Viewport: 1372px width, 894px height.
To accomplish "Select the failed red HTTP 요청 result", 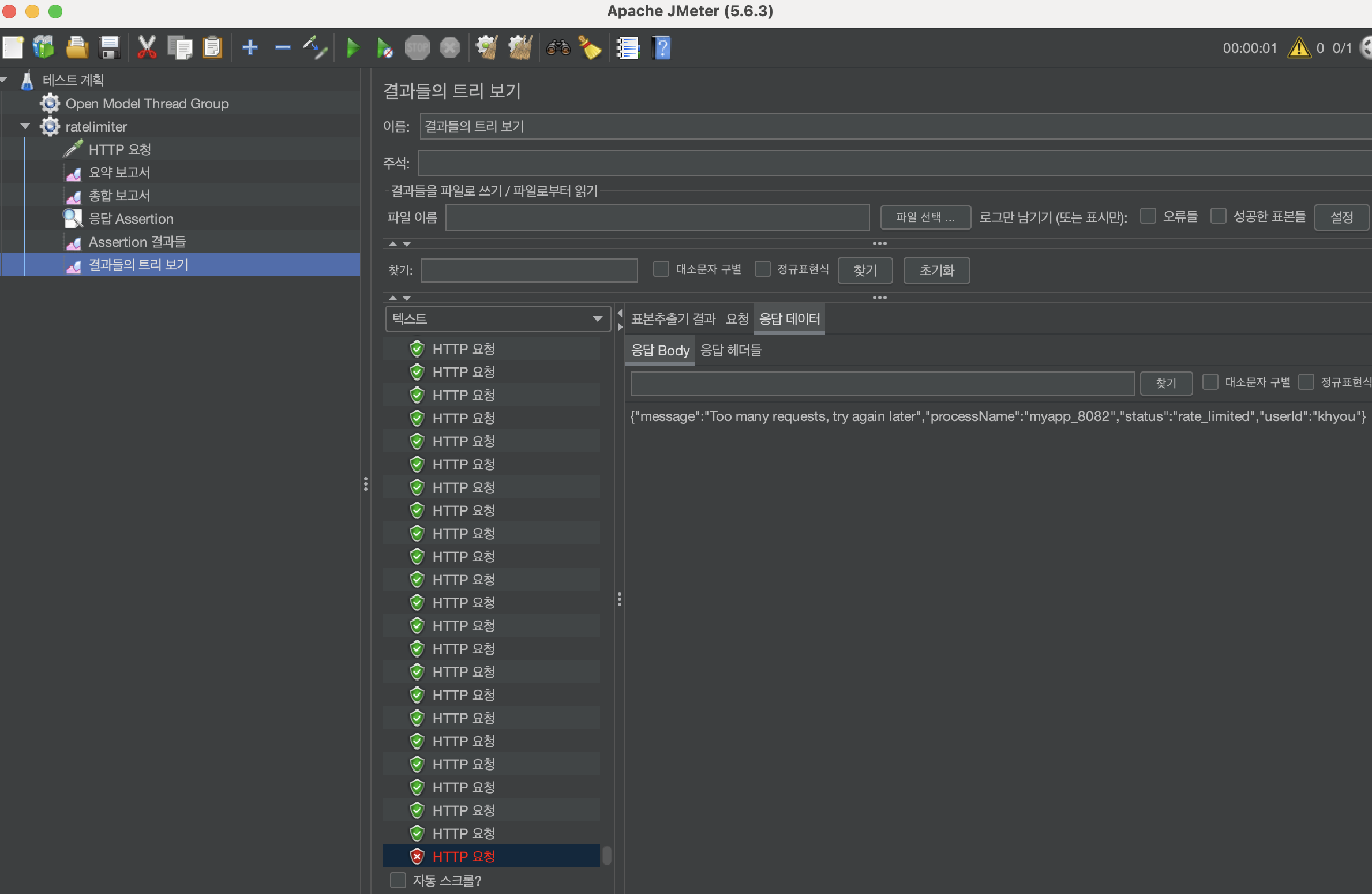I will point(463,857).
